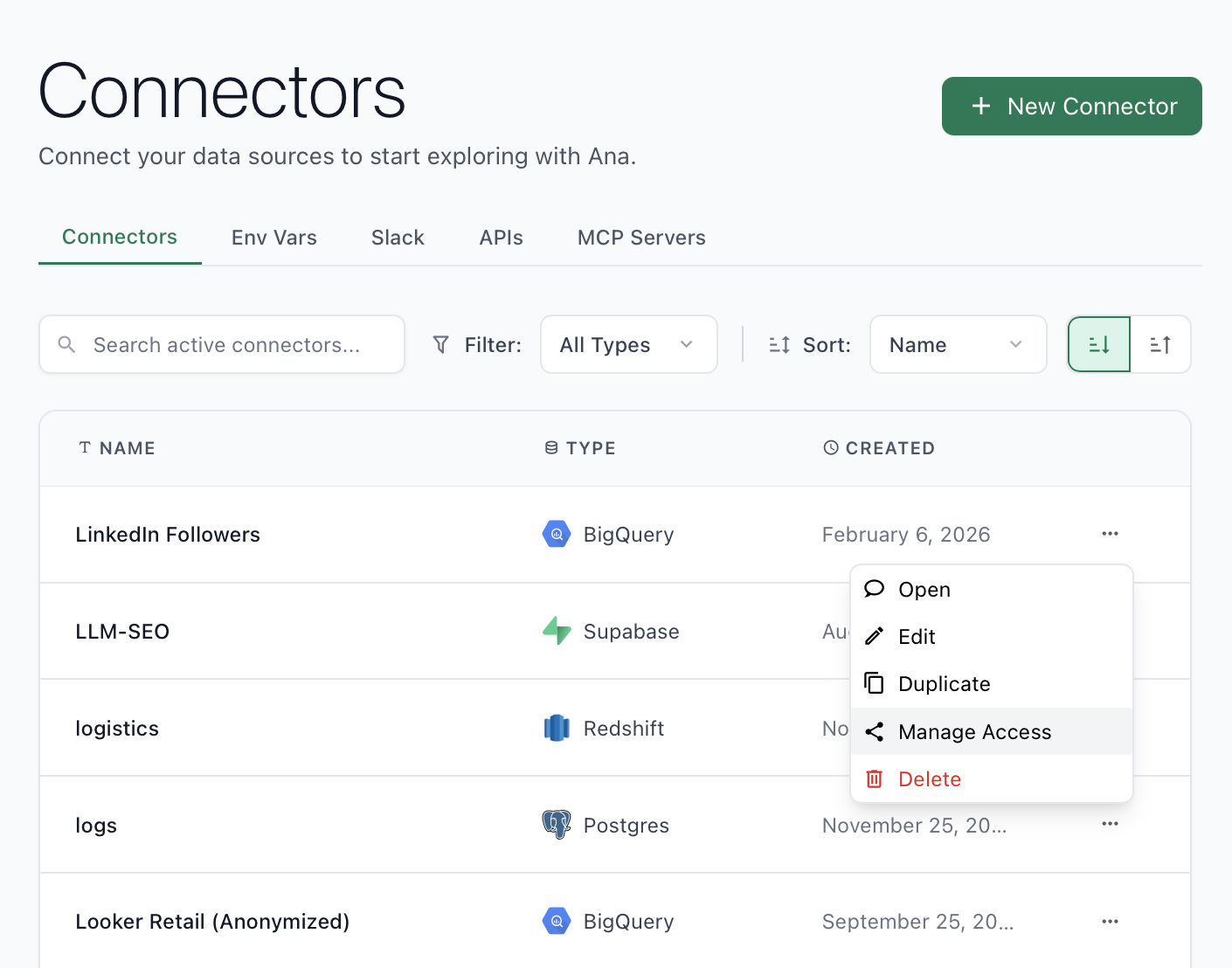Click the trash icon beside Delete
The image size is (1232, 968).
pyautogui.click(x=875, y=778)
